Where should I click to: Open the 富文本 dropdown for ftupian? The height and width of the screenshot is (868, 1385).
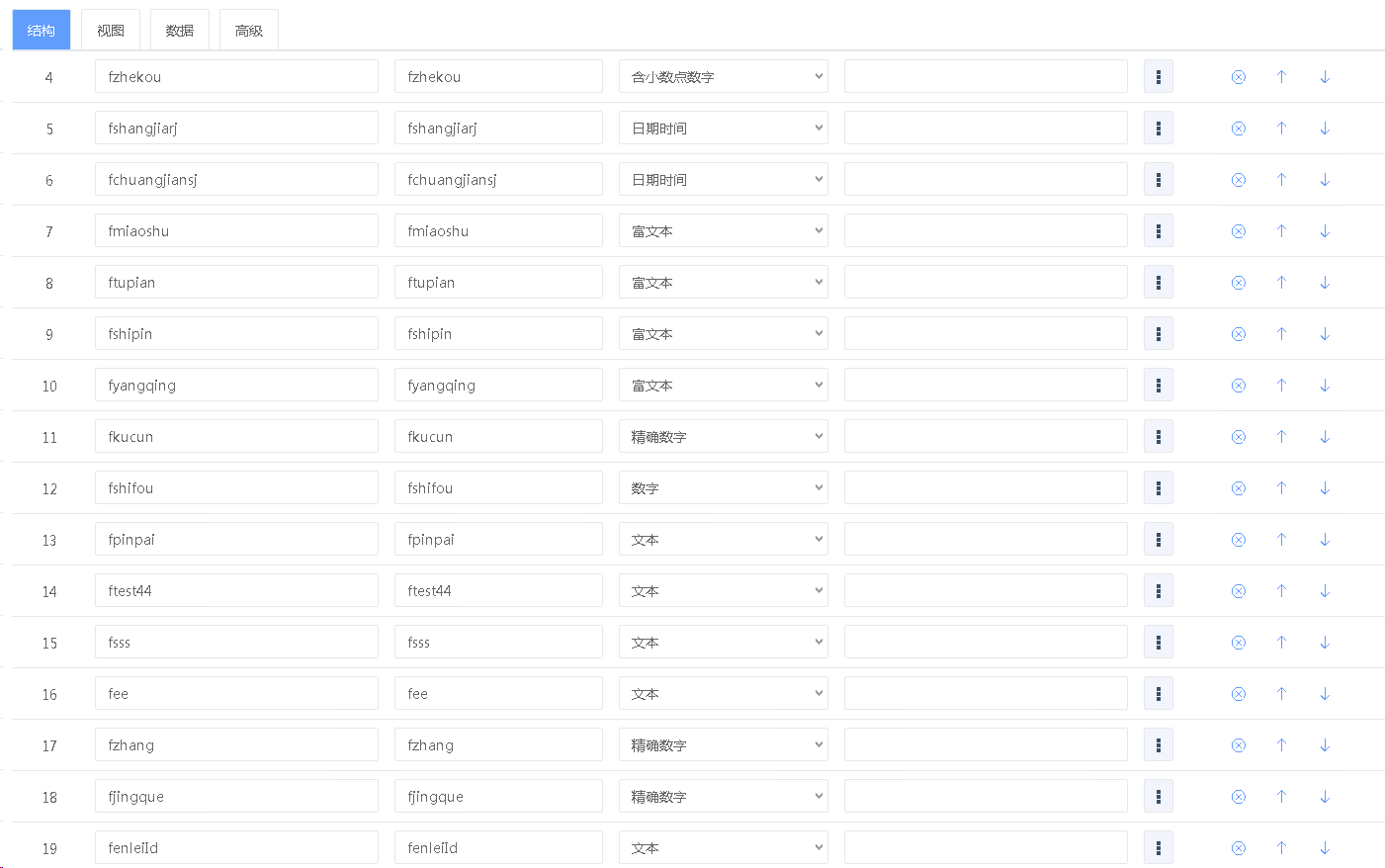tap(723, 283)
